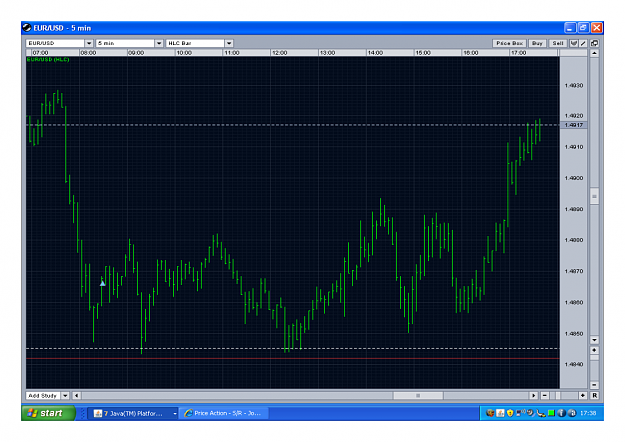This screenshot has width=625, height=442.
Task: Click the lower dashed horizontal line
Action: click(x=293, y=348)
